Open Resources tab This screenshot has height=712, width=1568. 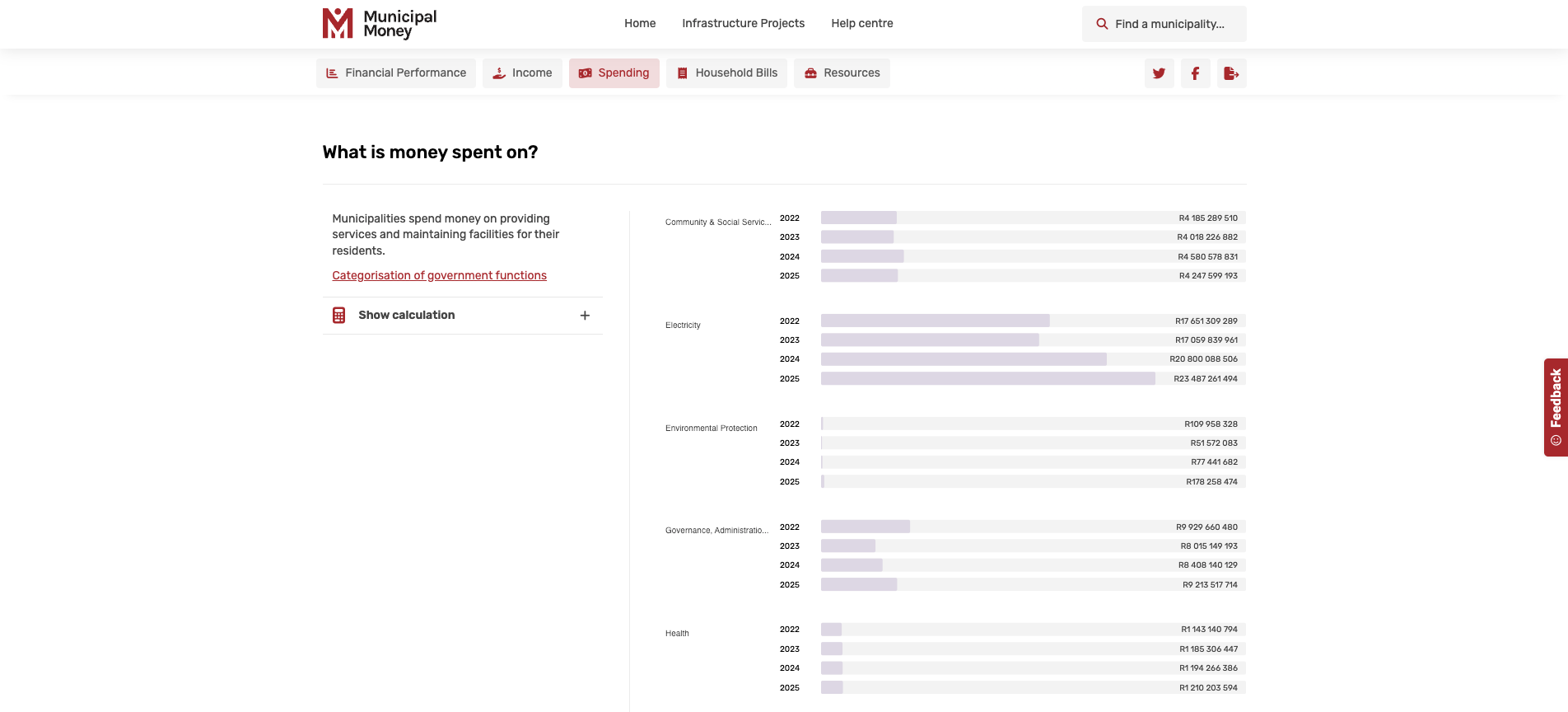(x=842, y=73)
